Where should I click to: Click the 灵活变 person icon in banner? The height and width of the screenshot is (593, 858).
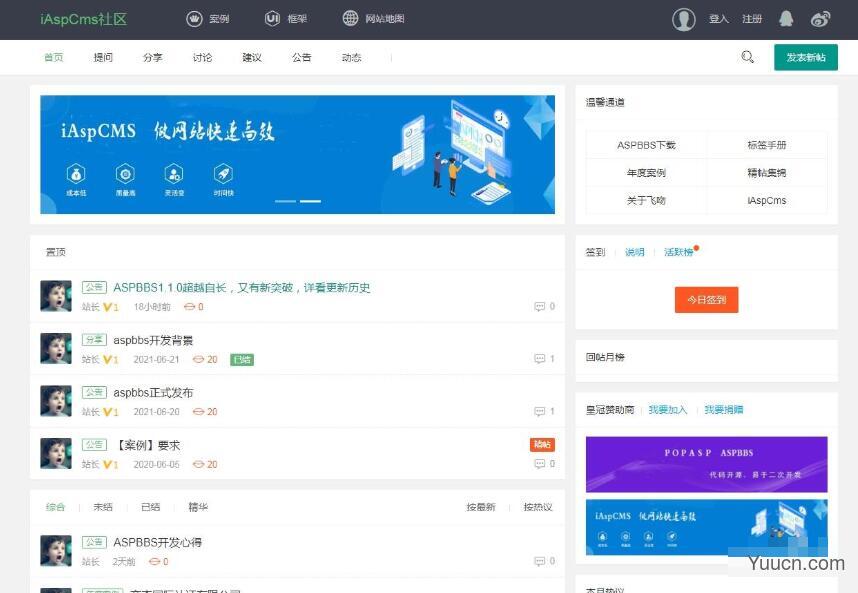click(174, 175)
